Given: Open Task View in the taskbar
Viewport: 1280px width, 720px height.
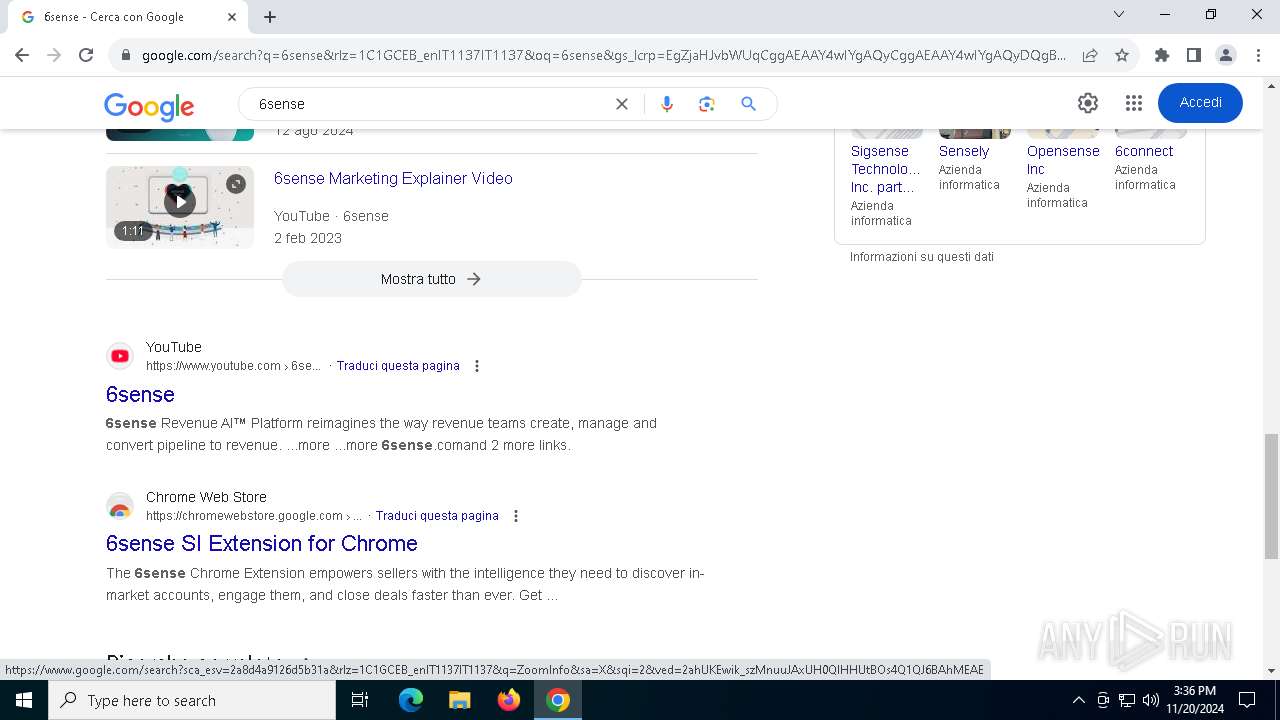Looking at the screenshot, I should point(360,700).
